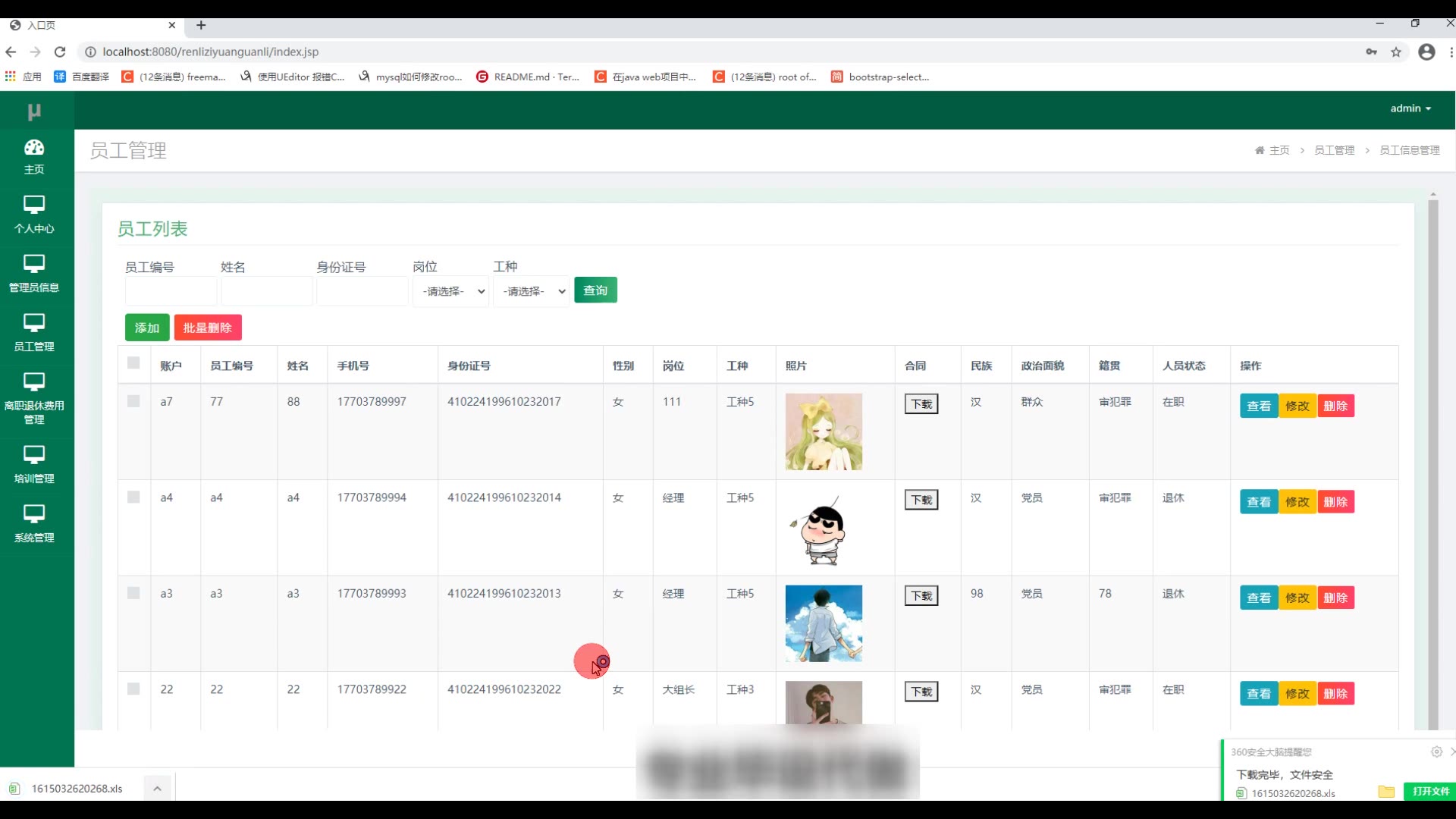Viewport: 1456px width, 819px height.
Task: Open 培训管理 sidebar item
Action: point(34,464)
